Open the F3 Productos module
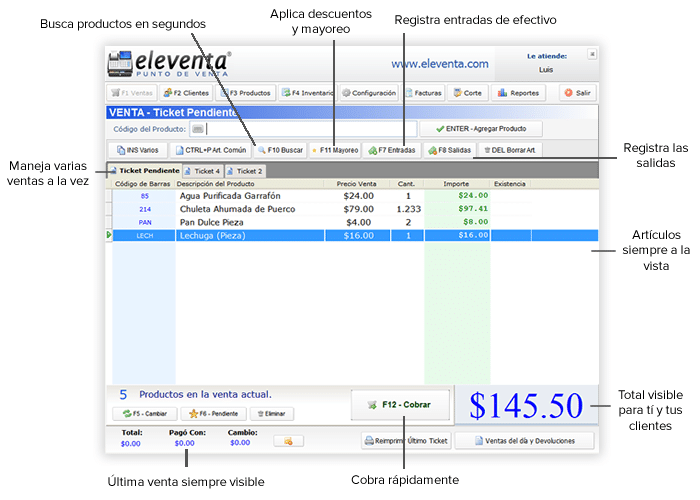 [x=245, y=93]
